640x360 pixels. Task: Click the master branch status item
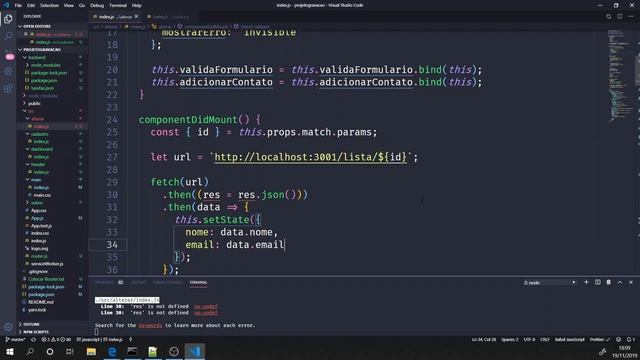pyautogui.click(x=16, y=340)
